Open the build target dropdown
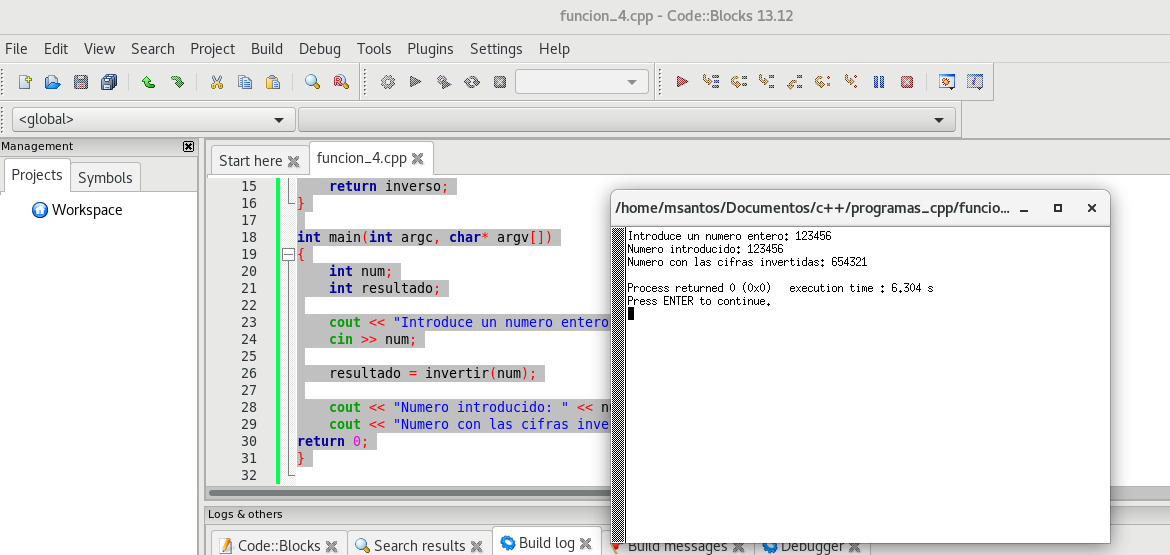 (582, 82)
